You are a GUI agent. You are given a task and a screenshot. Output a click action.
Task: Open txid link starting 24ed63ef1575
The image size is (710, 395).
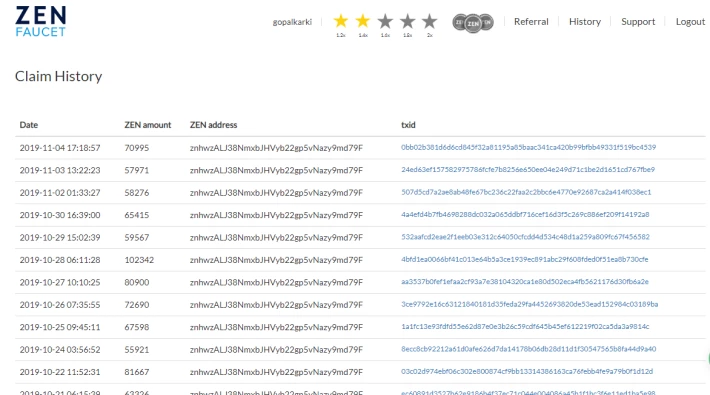528,169
